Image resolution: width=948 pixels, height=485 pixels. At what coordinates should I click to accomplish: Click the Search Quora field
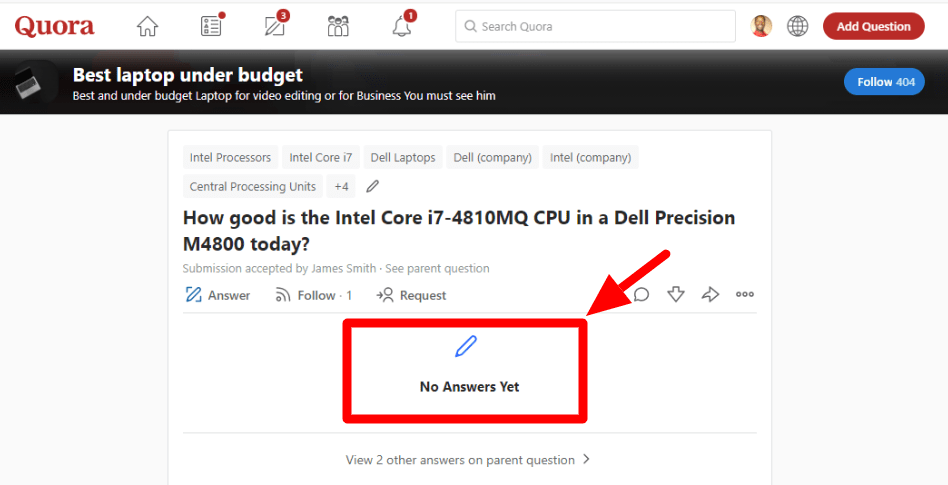[x=596, y=26]
